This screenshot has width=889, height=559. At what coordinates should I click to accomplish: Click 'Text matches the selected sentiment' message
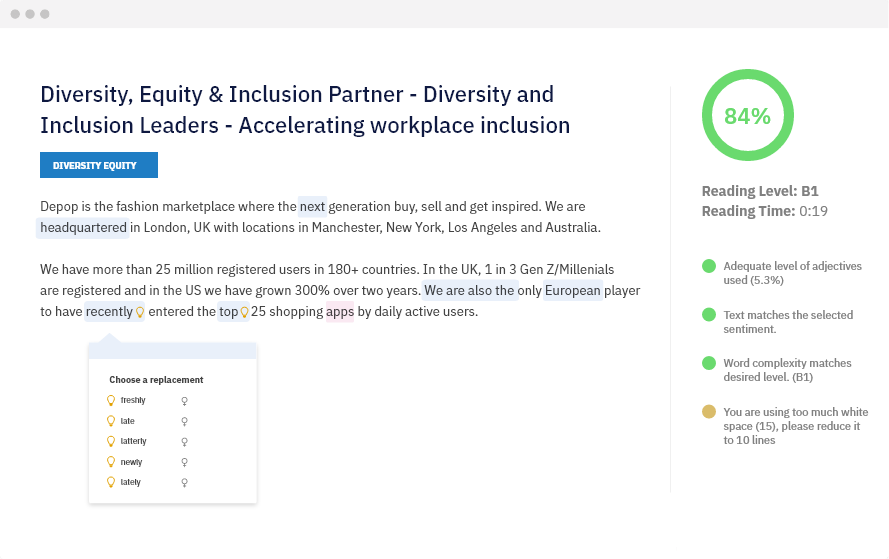click(788, 321)
